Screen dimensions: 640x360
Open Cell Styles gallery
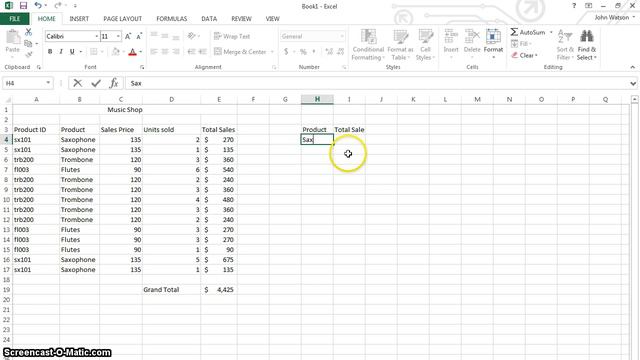click(425, 45)
